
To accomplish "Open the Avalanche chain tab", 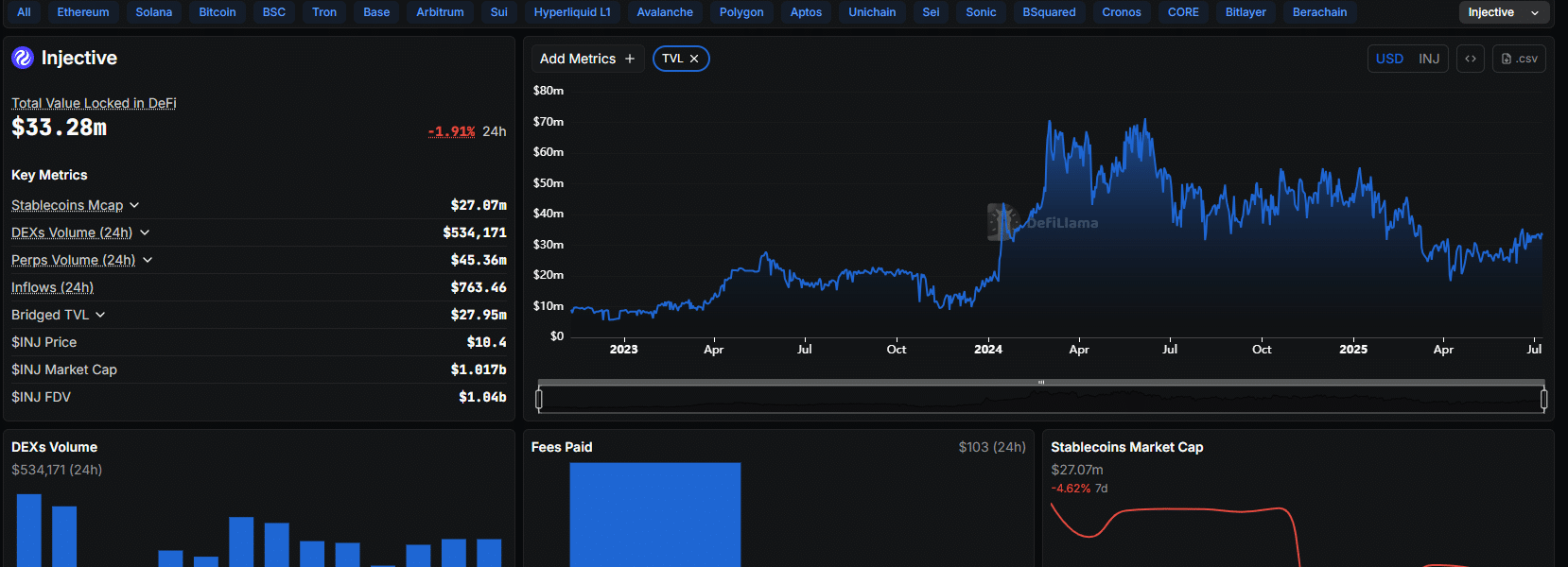I will point(665,12).
